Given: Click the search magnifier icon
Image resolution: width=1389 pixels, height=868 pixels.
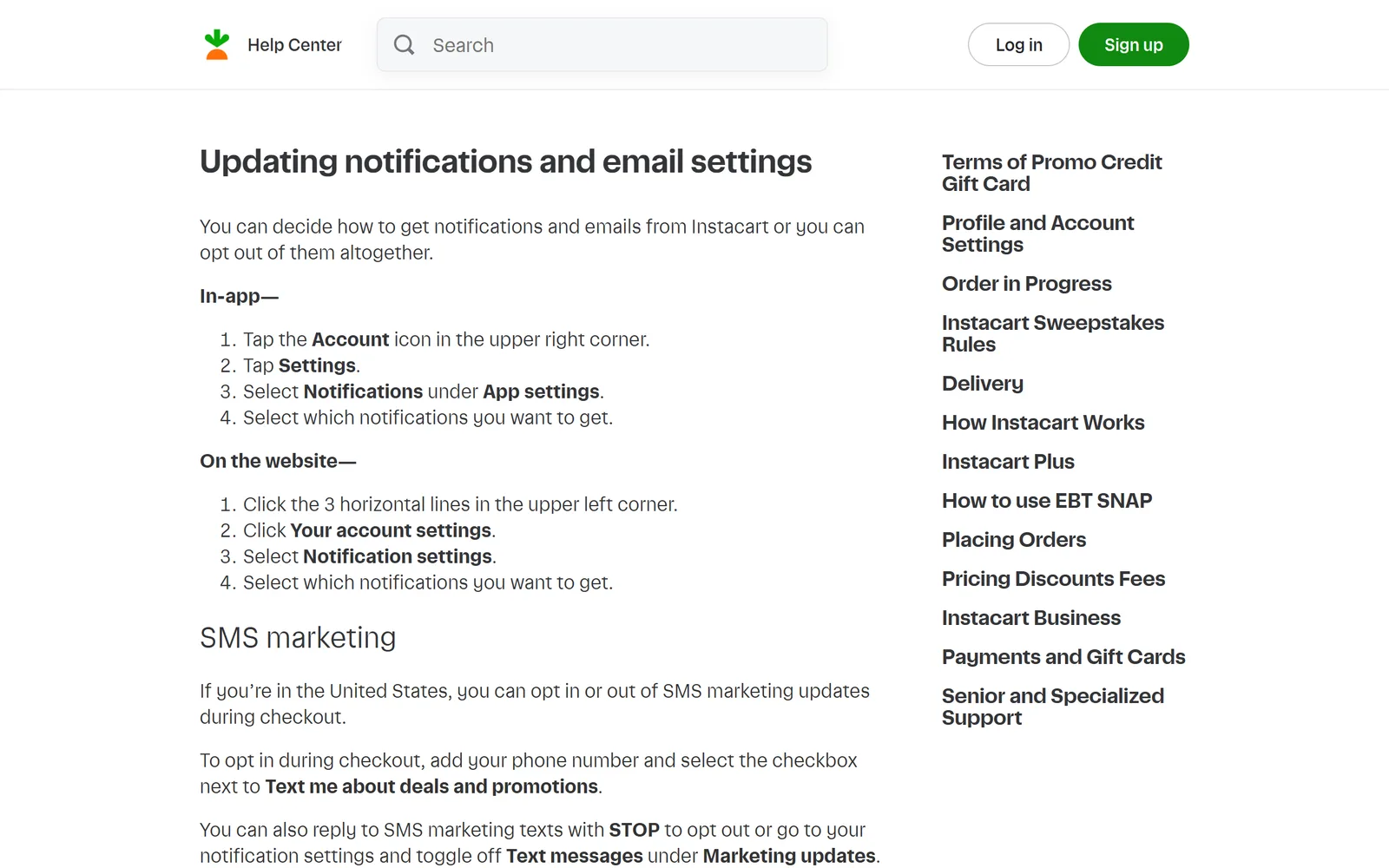Looking at the screenshot, I should click(404, 44).
